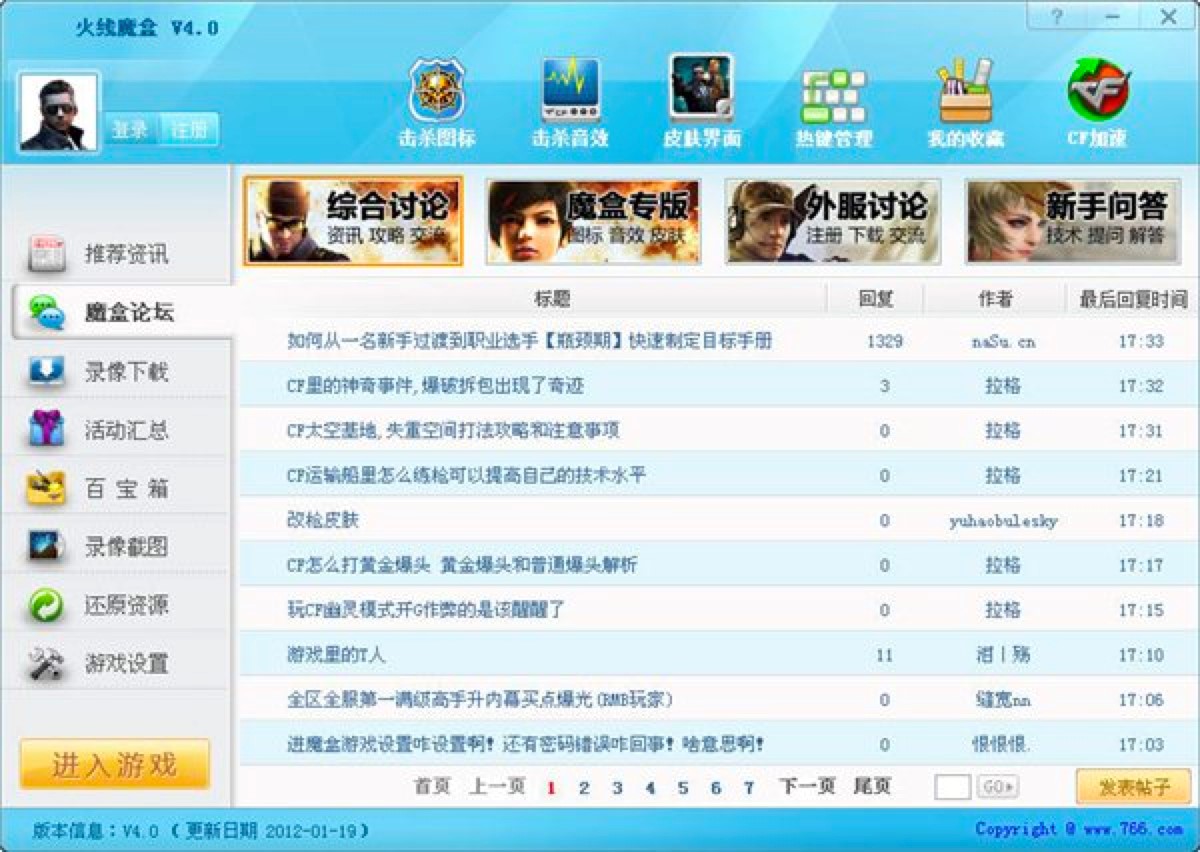The image size is (1200, 852).
Task: Click the GO page jump button
Action: (x=997, y=787)
